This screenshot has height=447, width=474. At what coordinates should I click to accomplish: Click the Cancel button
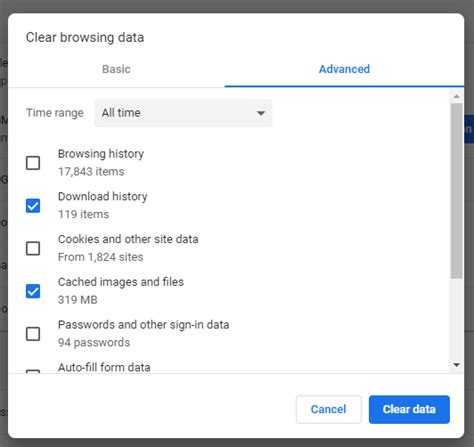coord(328,409)
